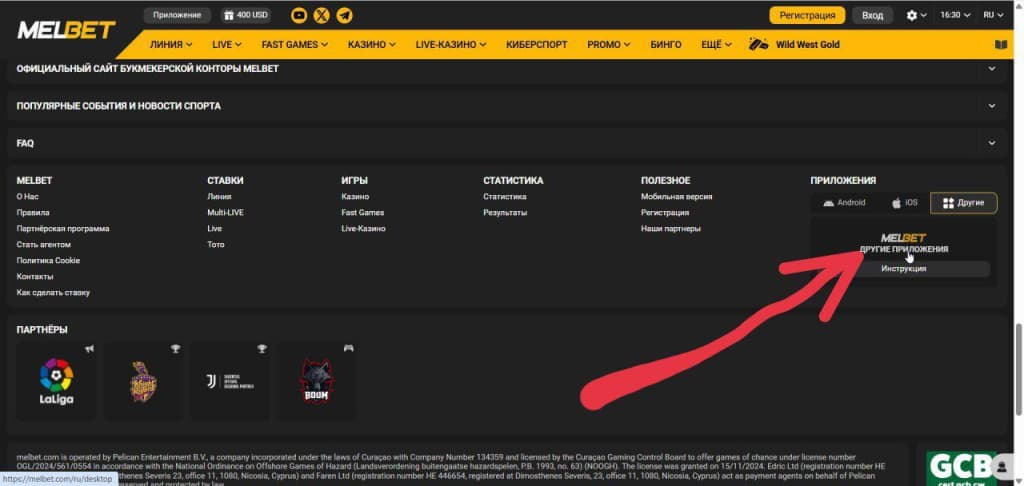Open the Стать агентом link
This screenshot has width=1024, height=486.
pyautogui.click(x=43, y=245)
